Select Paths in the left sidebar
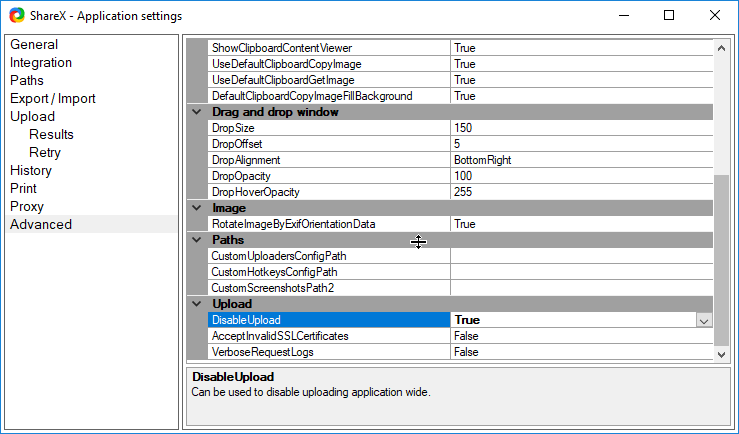Screen dimensions: 739x434 [27, 80]
